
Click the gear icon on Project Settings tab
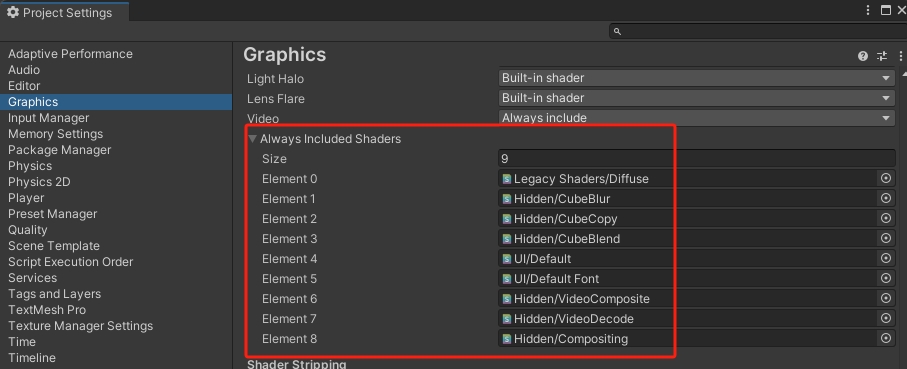pos(13,12)
